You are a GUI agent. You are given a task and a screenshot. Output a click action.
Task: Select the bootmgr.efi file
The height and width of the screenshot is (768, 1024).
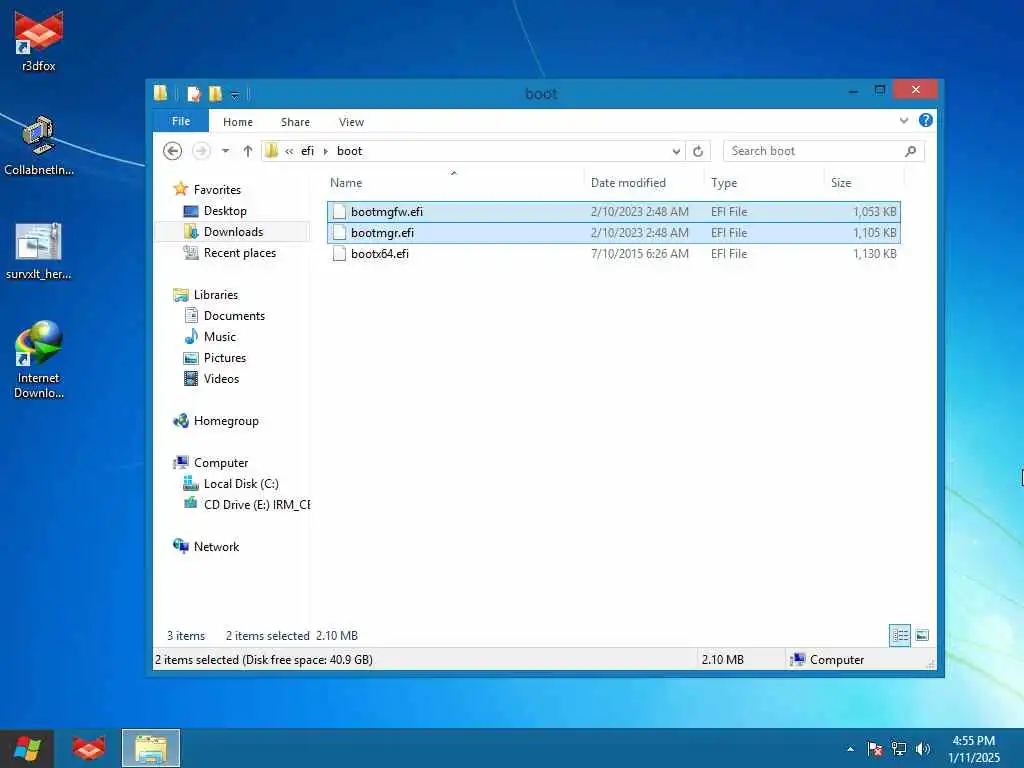(x=613, y=232)
